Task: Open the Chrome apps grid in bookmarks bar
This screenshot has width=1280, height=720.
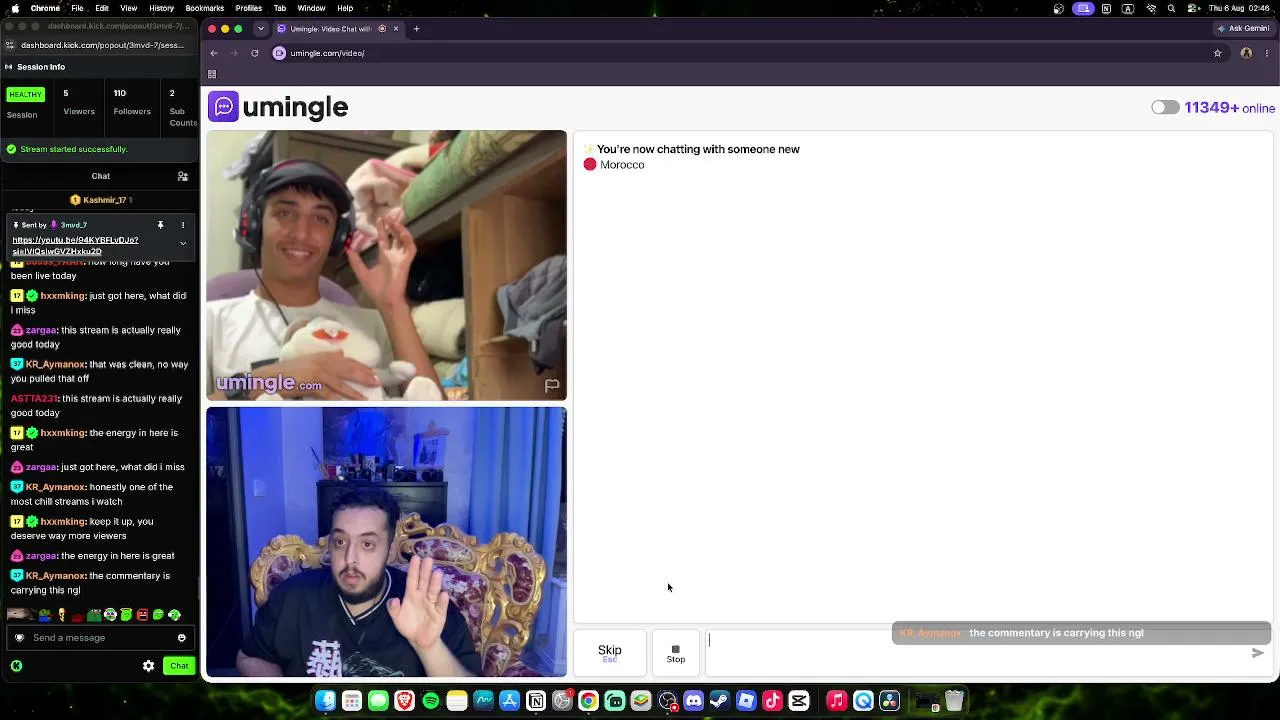Action: pos(212,74)
